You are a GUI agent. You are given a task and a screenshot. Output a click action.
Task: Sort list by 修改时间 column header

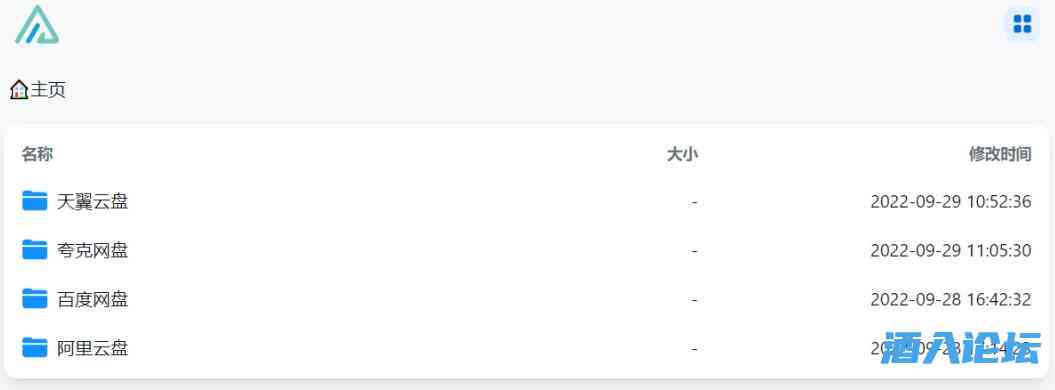(1000, 154)
